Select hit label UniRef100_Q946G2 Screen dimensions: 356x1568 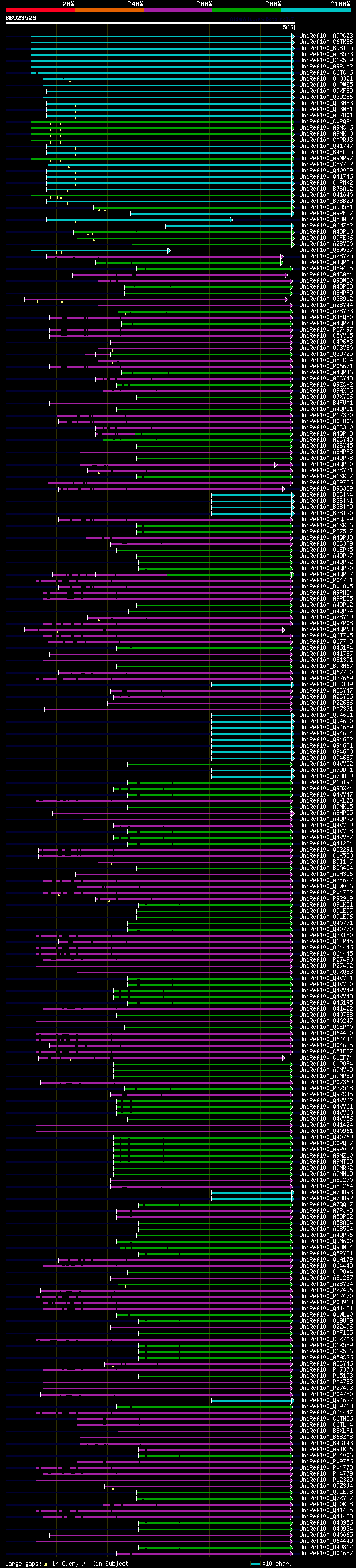coord(326,1401)
